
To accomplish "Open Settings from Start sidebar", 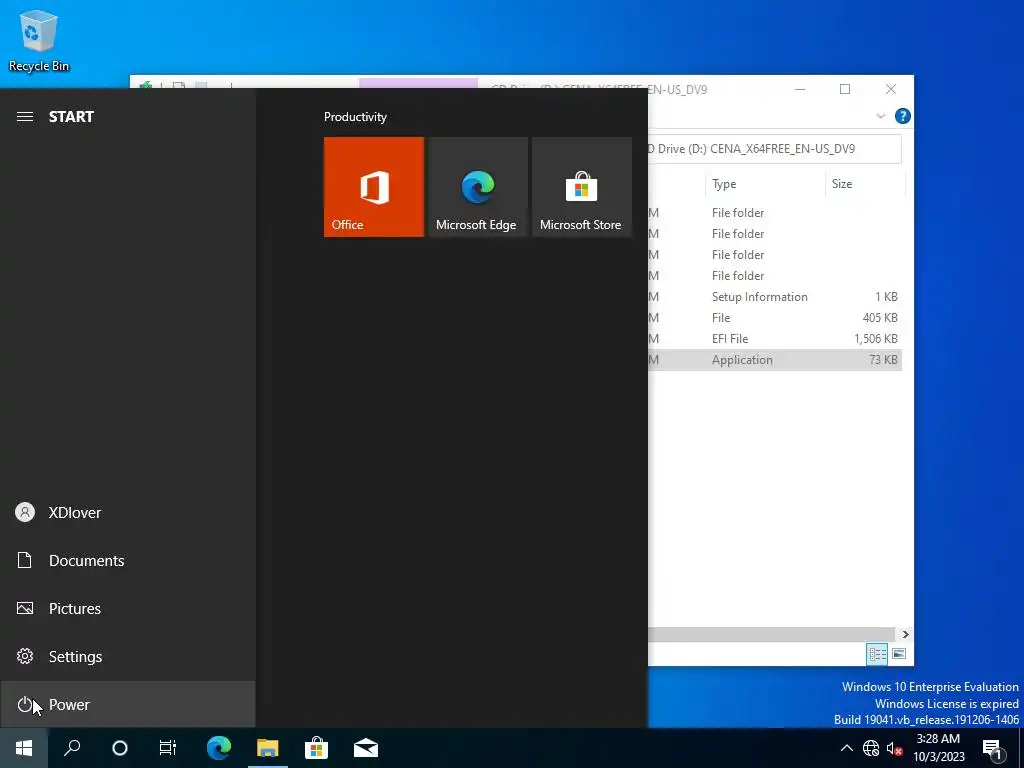I will pos(127,656).
